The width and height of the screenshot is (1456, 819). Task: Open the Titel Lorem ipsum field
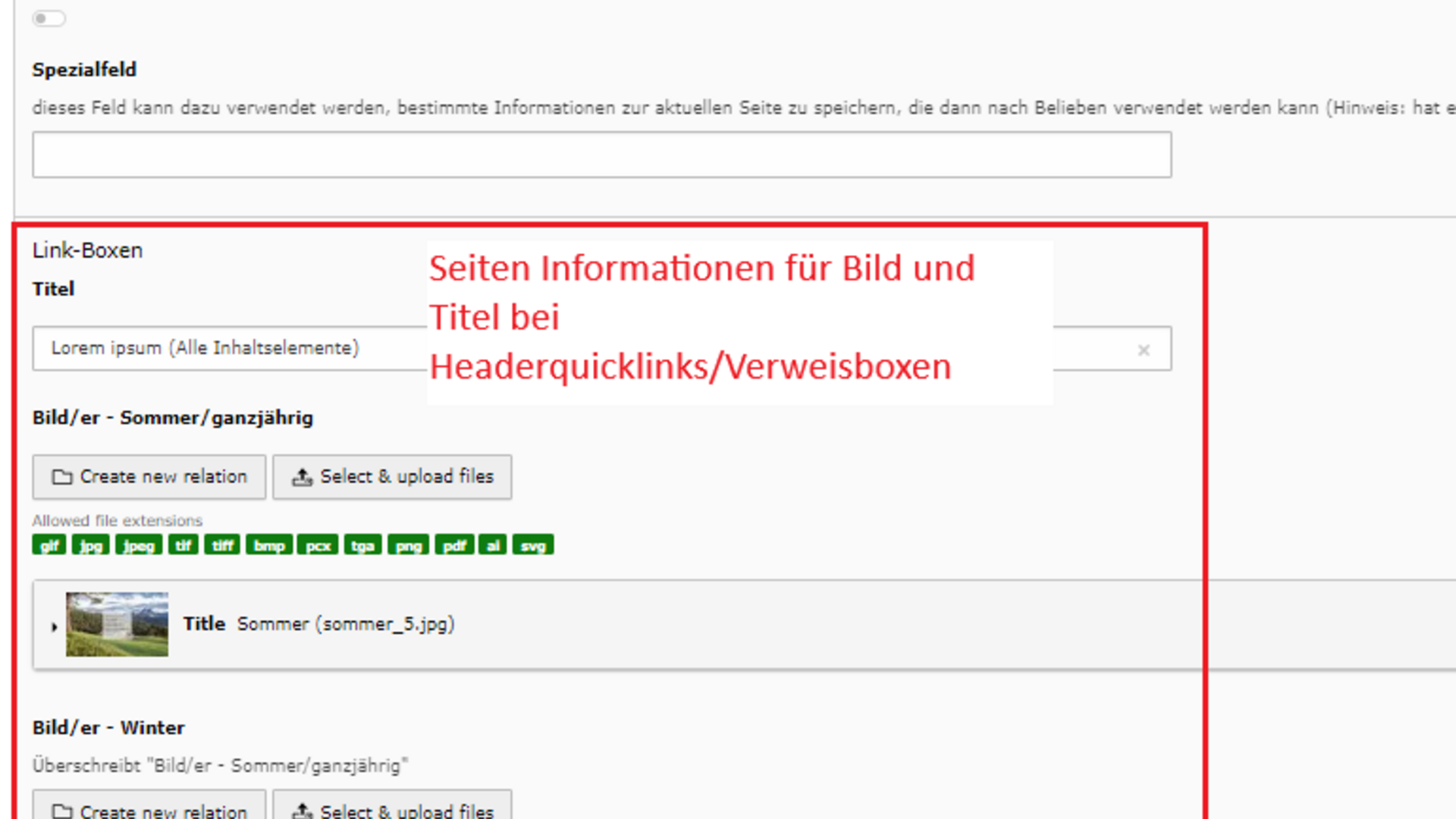coord(227,349)
